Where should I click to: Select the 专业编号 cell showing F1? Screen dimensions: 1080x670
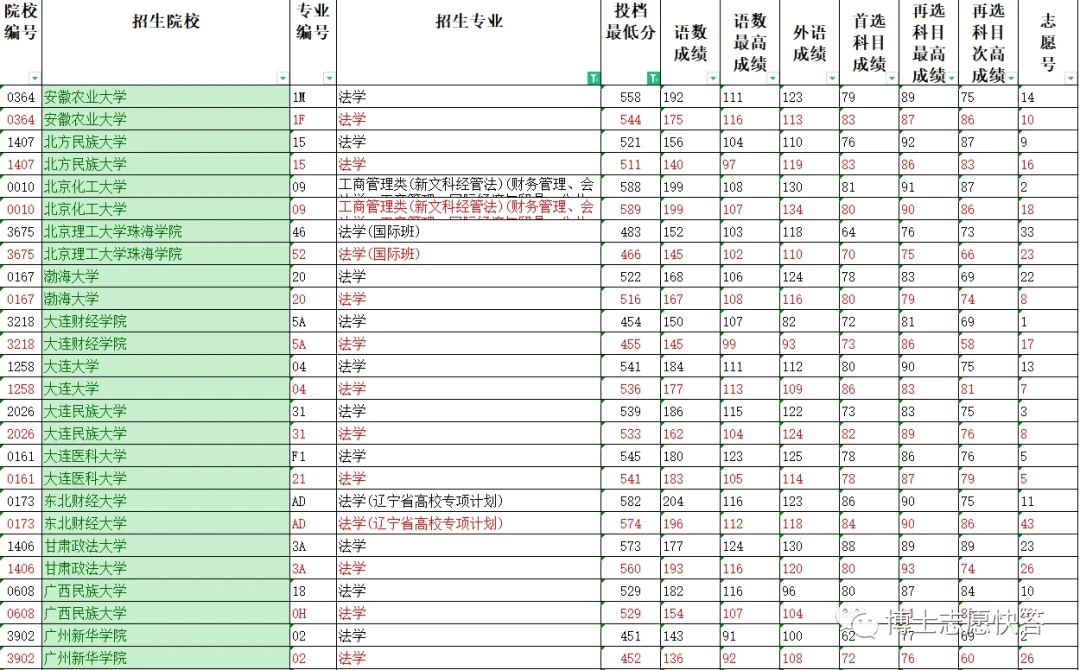pyautogui.click(x=313, y=457)
